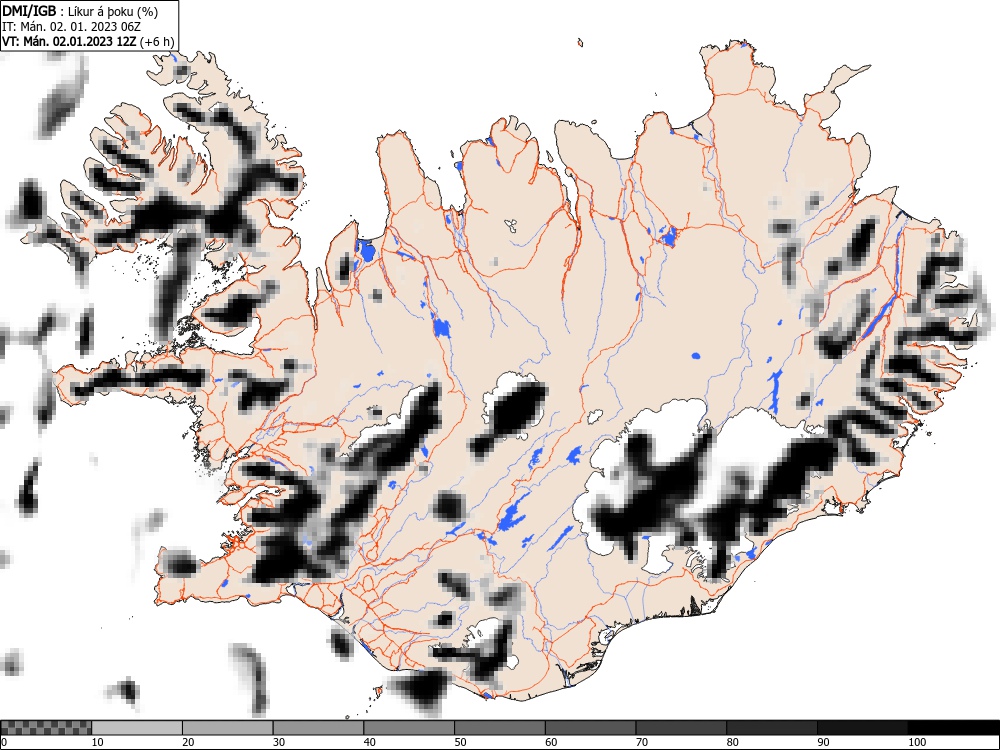Select the 90–100 legend segment
The height and width of the screenshot is (750, 1000).
(862, 728)
